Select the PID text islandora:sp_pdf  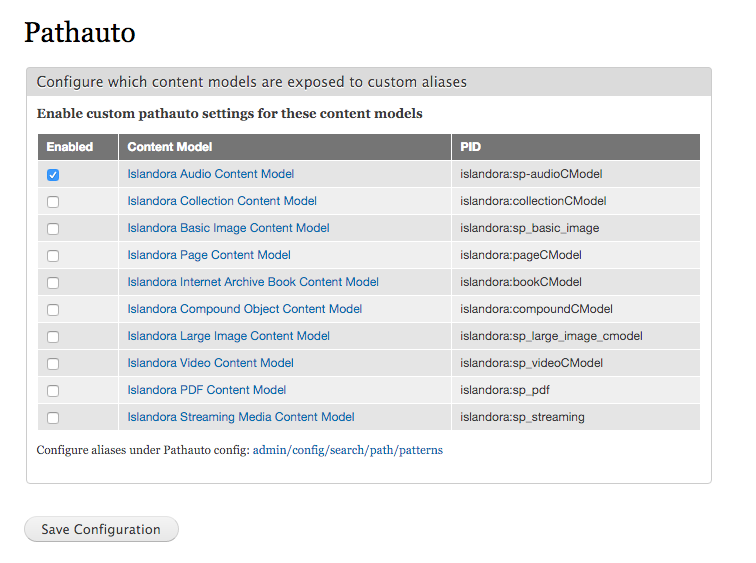(505, 390)
